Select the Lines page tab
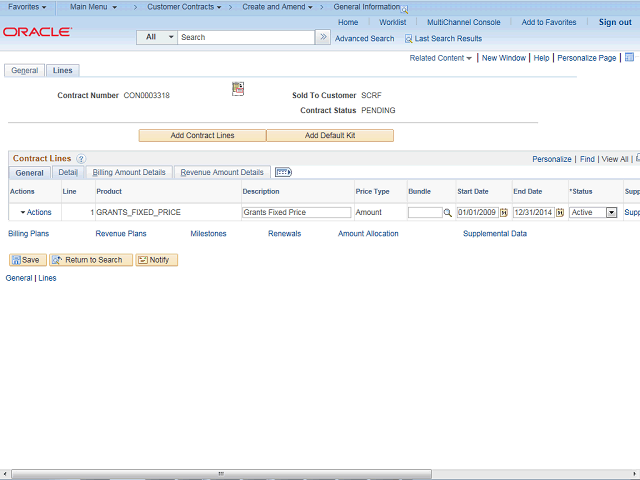The width and height of the screenshot is (640, 480). coord(62,70)
